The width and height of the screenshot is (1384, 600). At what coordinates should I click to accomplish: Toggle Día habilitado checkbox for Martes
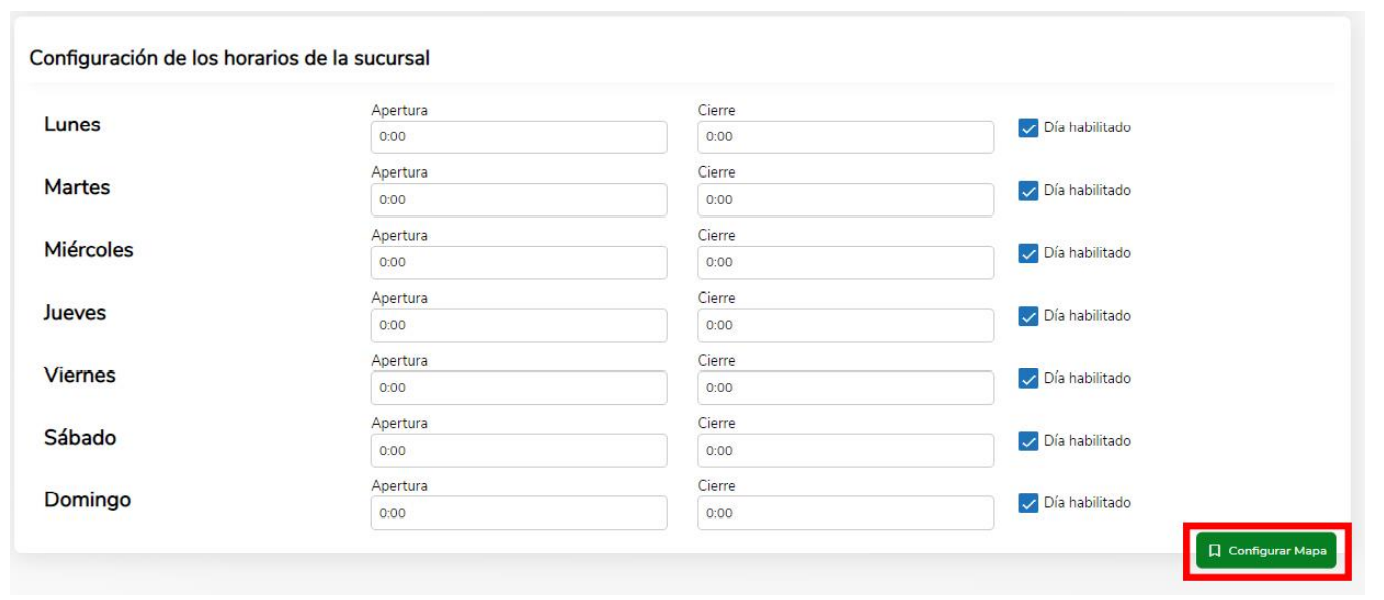pyautogui.click(x=1028, y=191)
